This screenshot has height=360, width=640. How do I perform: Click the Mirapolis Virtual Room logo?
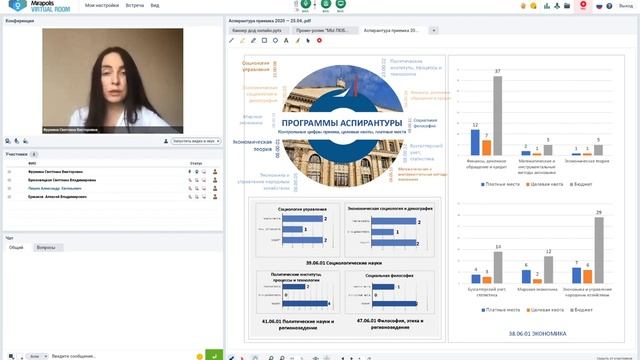click(x=39, y=6)
